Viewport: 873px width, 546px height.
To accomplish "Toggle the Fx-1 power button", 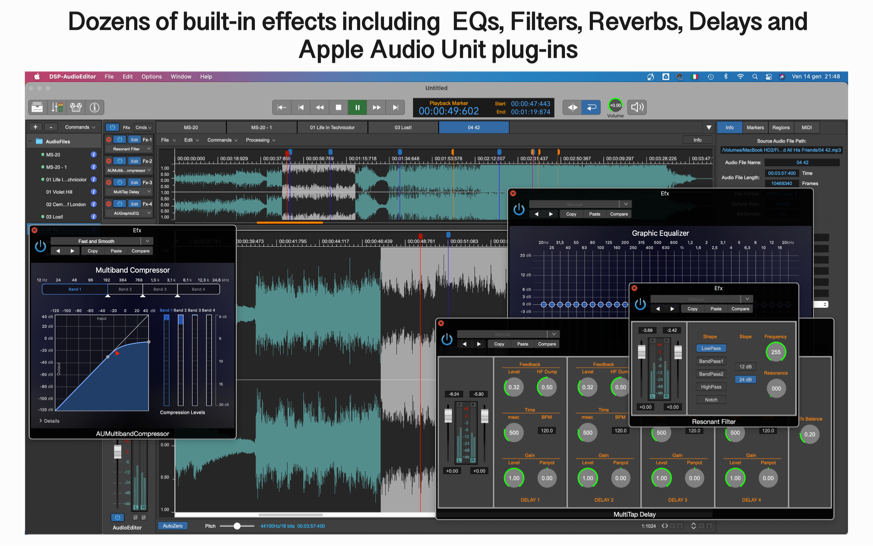I will pos(120,140).
